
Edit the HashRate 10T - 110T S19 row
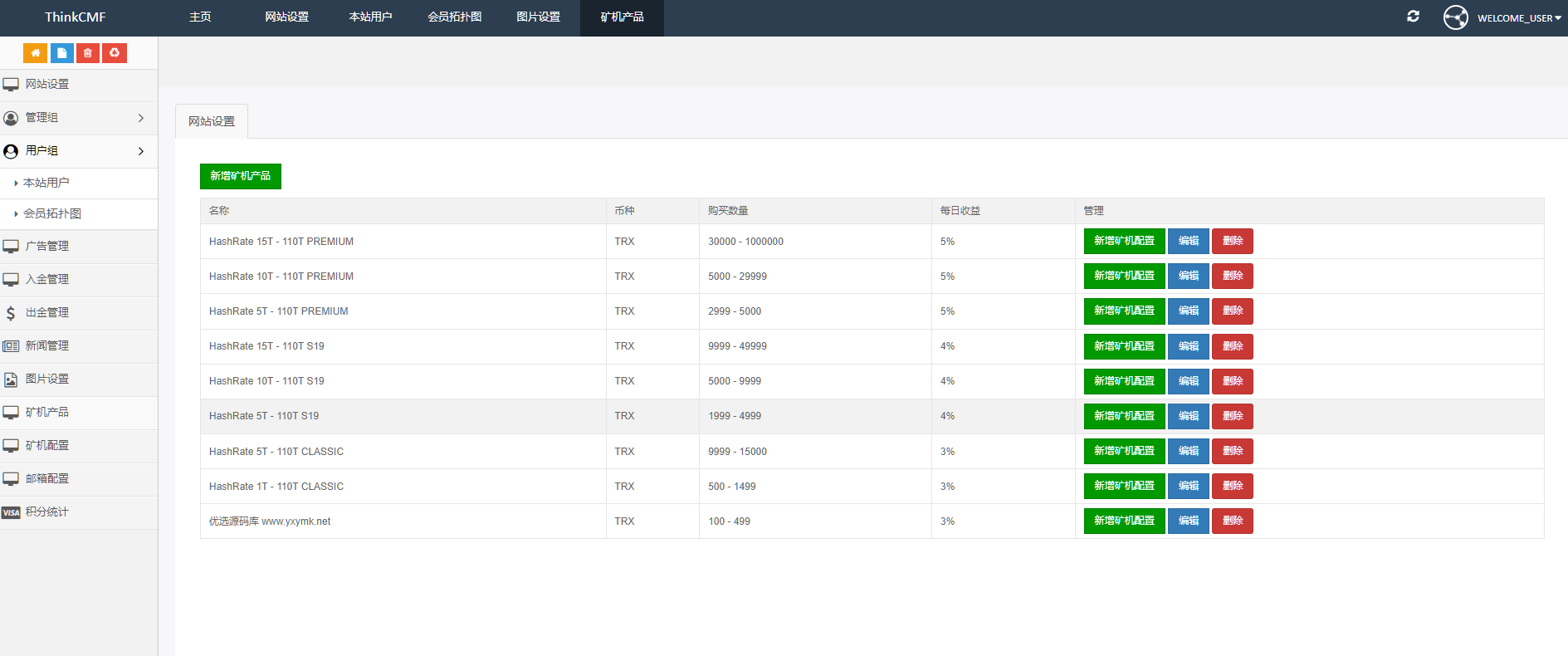click(1189, 381)
